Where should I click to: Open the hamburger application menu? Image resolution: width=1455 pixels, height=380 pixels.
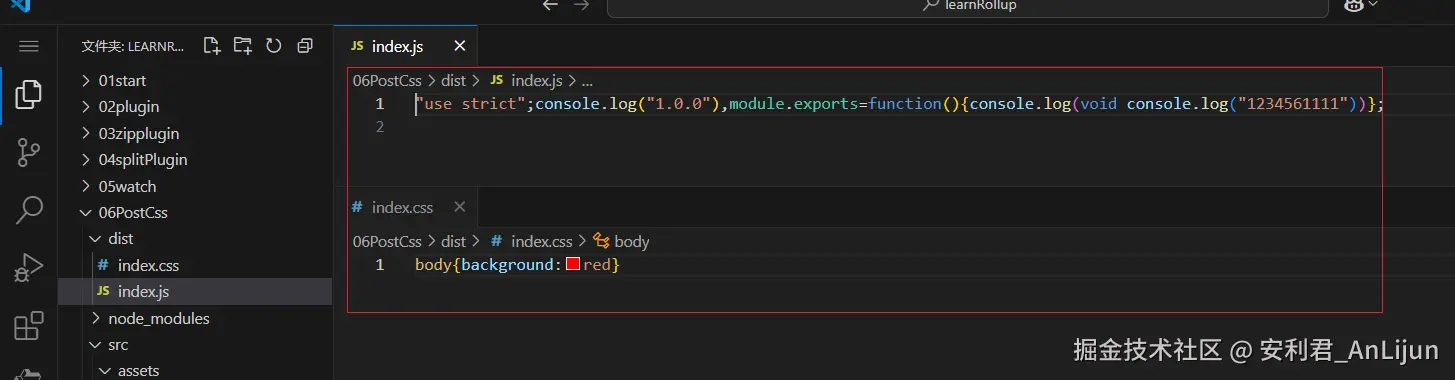tap(29, 46)
